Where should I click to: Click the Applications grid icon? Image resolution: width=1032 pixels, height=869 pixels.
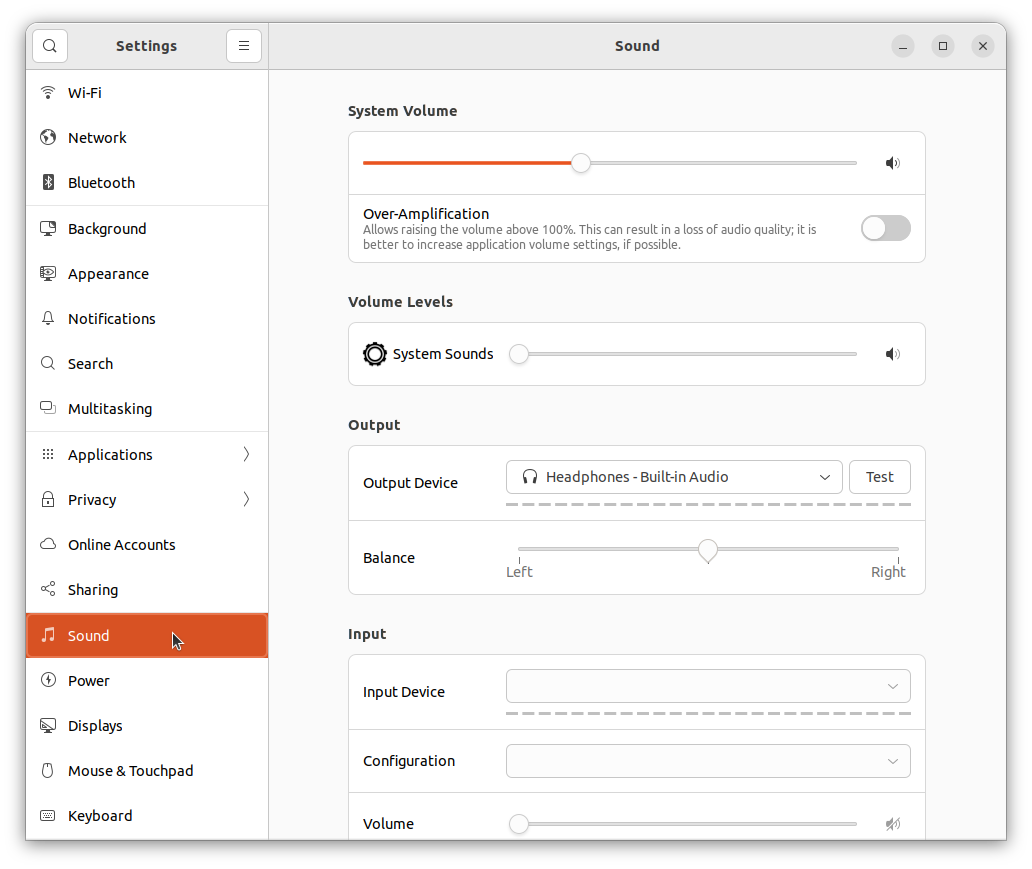point(48,454)
